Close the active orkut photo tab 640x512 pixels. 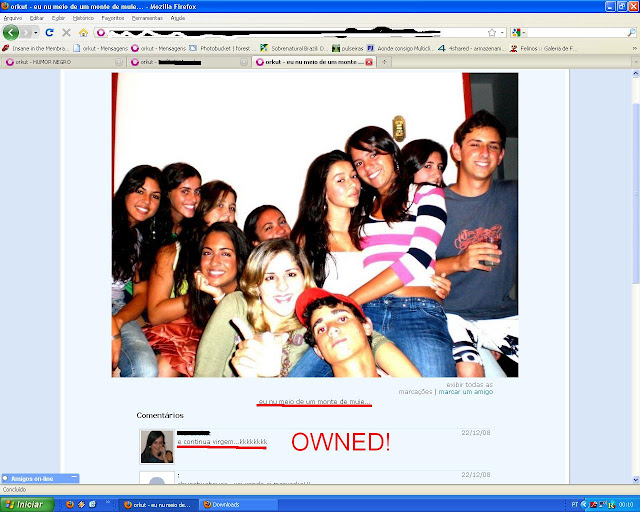click(369, 62)
